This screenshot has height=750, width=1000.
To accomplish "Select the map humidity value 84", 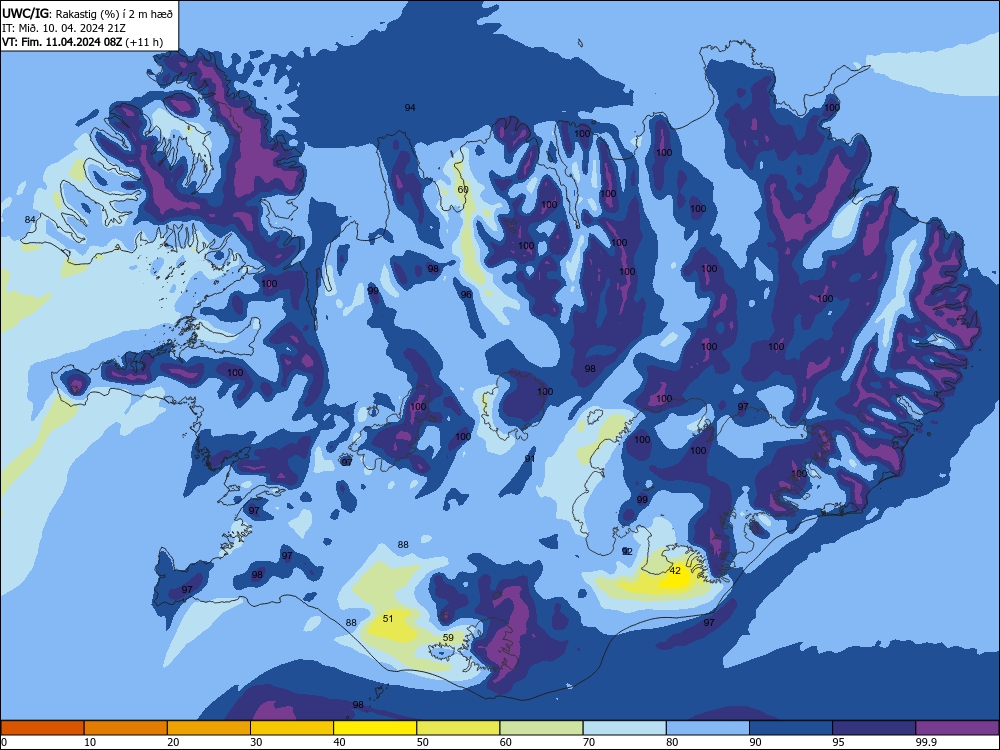I will 30,219.
